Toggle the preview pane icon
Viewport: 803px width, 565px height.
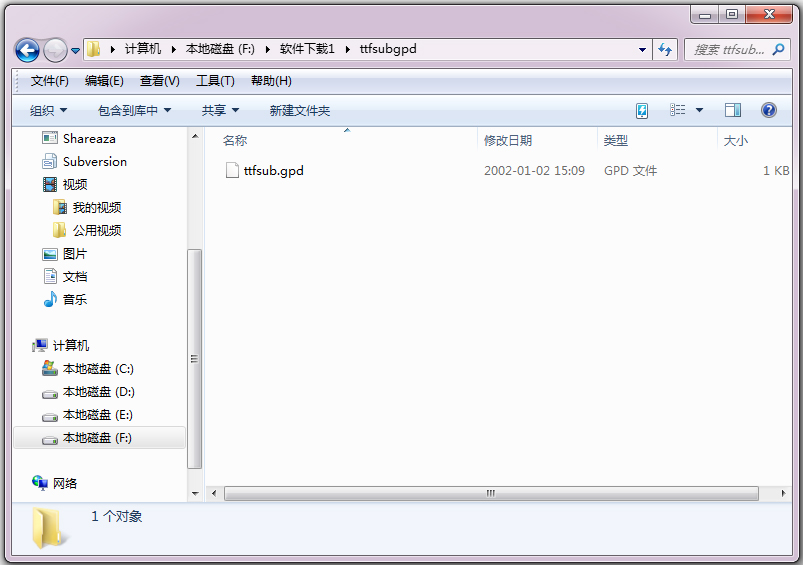coord(733,110)
